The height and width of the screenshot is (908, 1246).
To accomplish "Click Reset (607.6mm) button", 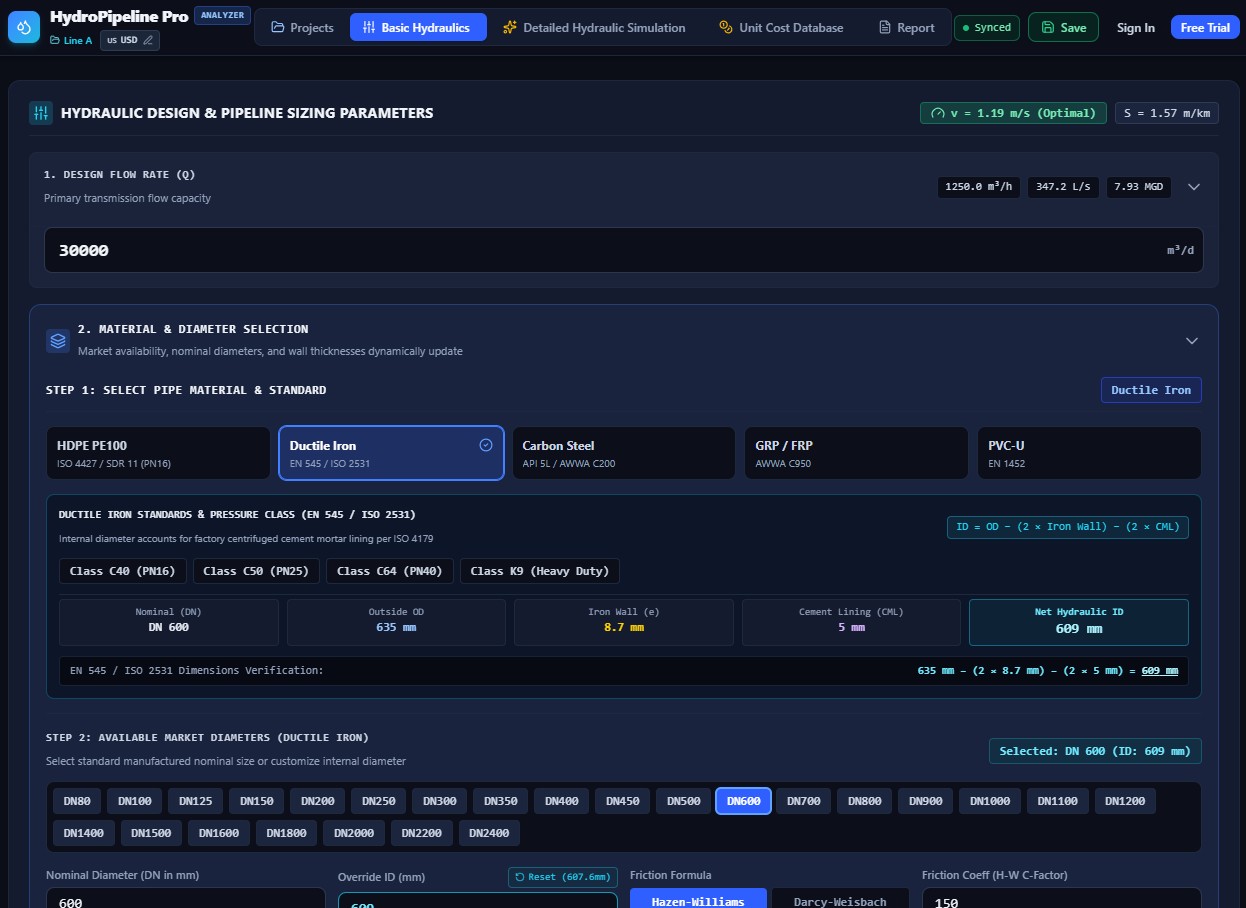I will point(563,877).
